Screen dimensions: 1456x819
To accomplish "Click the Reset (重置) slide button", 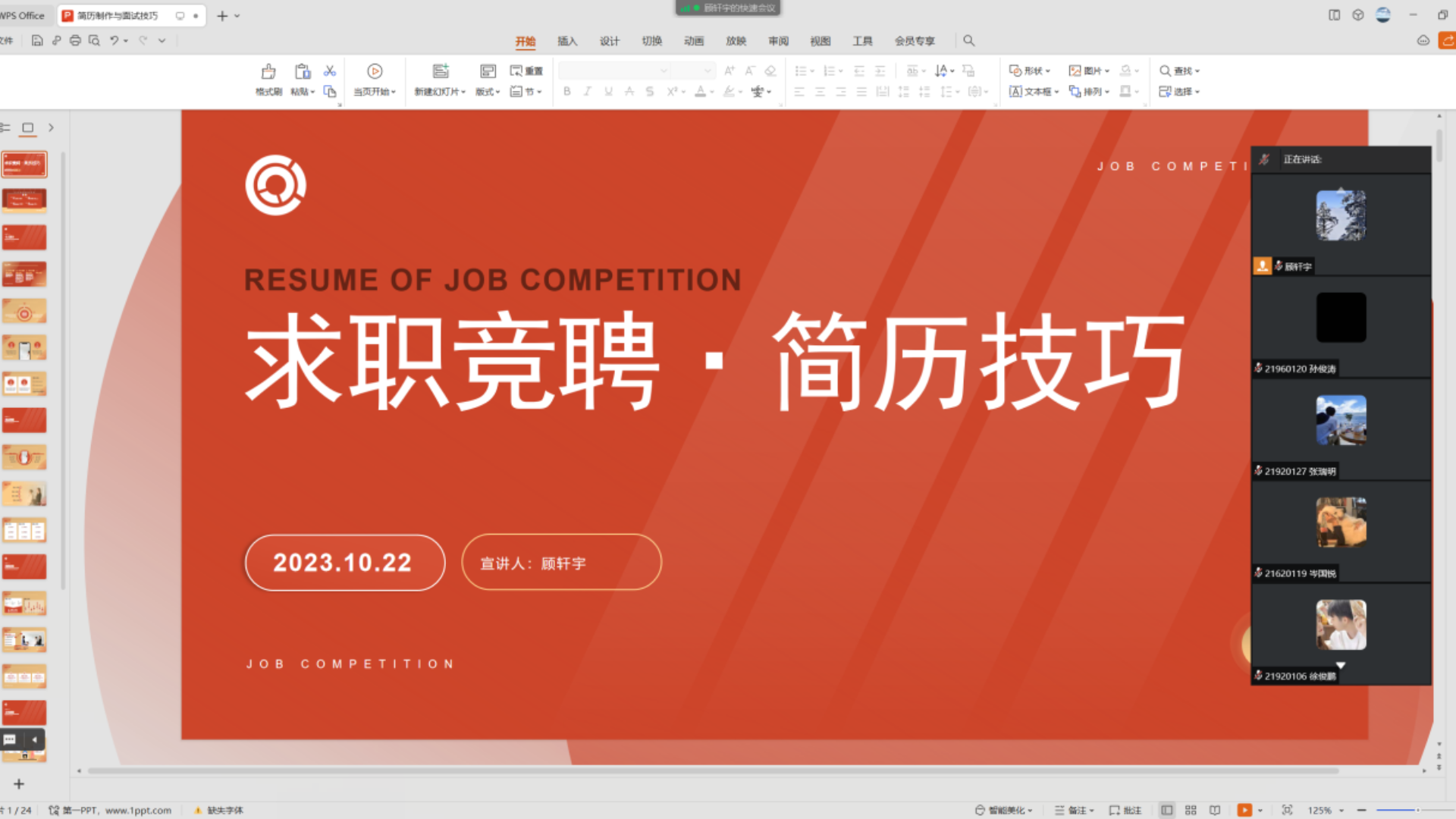I will pos(526,71).
